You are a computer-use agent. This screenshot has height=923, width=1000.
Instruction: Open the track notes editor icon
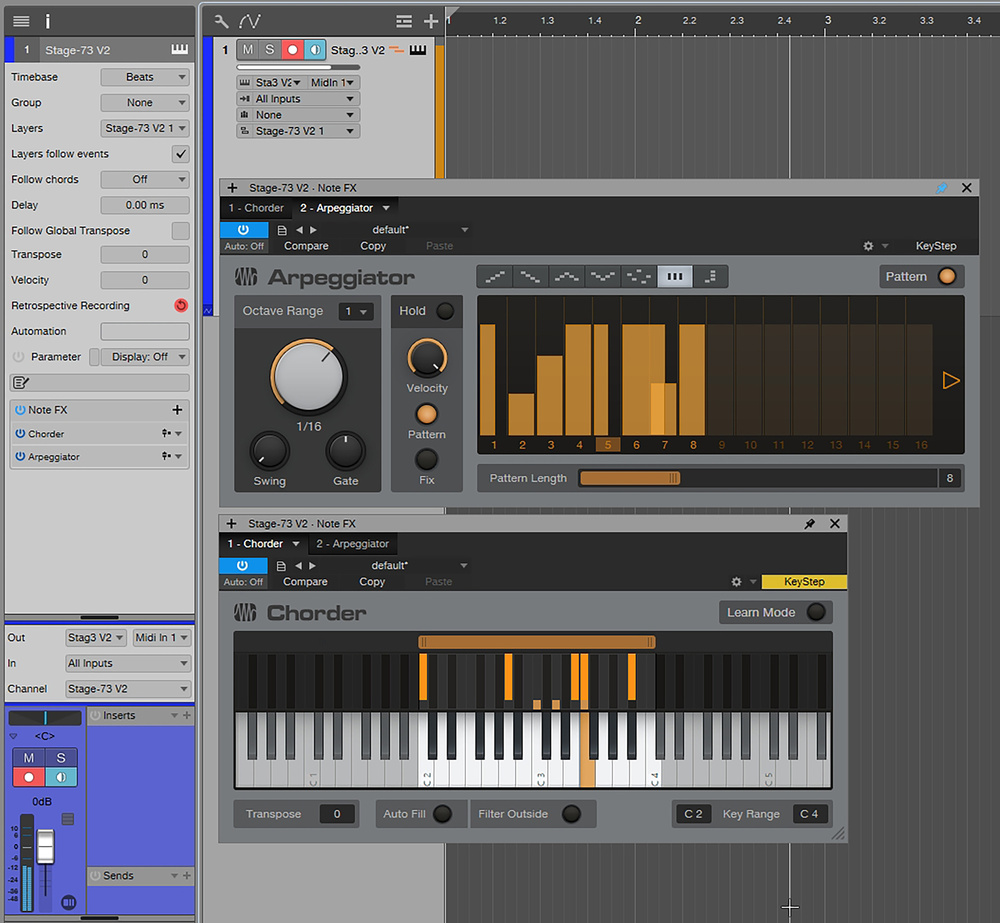(x=19, y=383)
